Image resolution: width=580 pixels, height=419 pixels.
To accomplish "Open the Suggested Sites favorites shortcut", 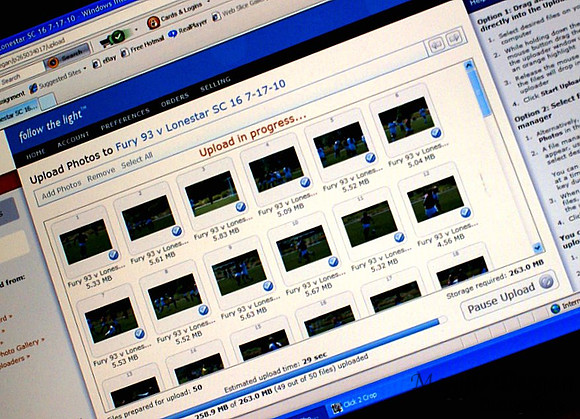I will pyautogui.click(x=57, y=80).
